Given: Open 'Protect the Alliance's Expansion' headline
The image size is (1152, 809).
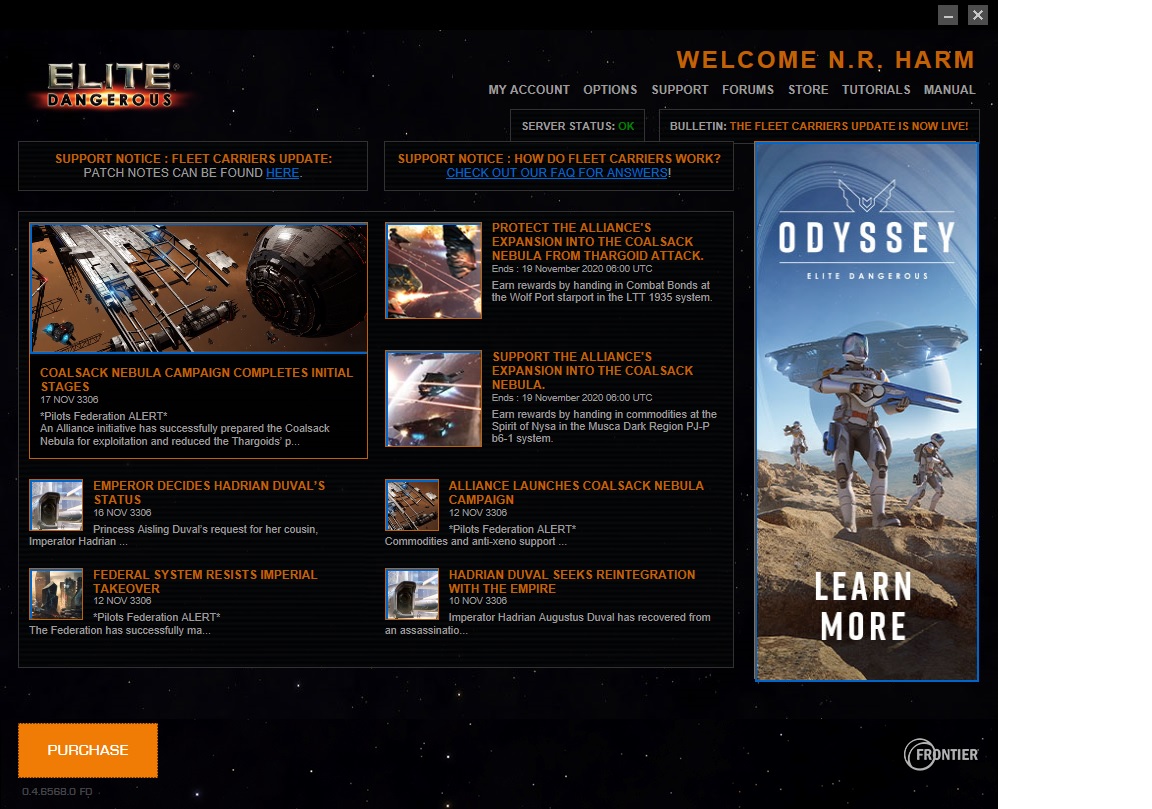Looking at the screenshot, I should tap(597, 242).
